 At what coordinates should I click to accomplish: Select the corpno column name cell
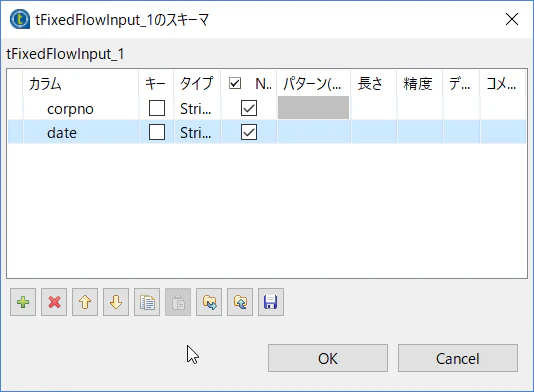[x=81, y=109]
